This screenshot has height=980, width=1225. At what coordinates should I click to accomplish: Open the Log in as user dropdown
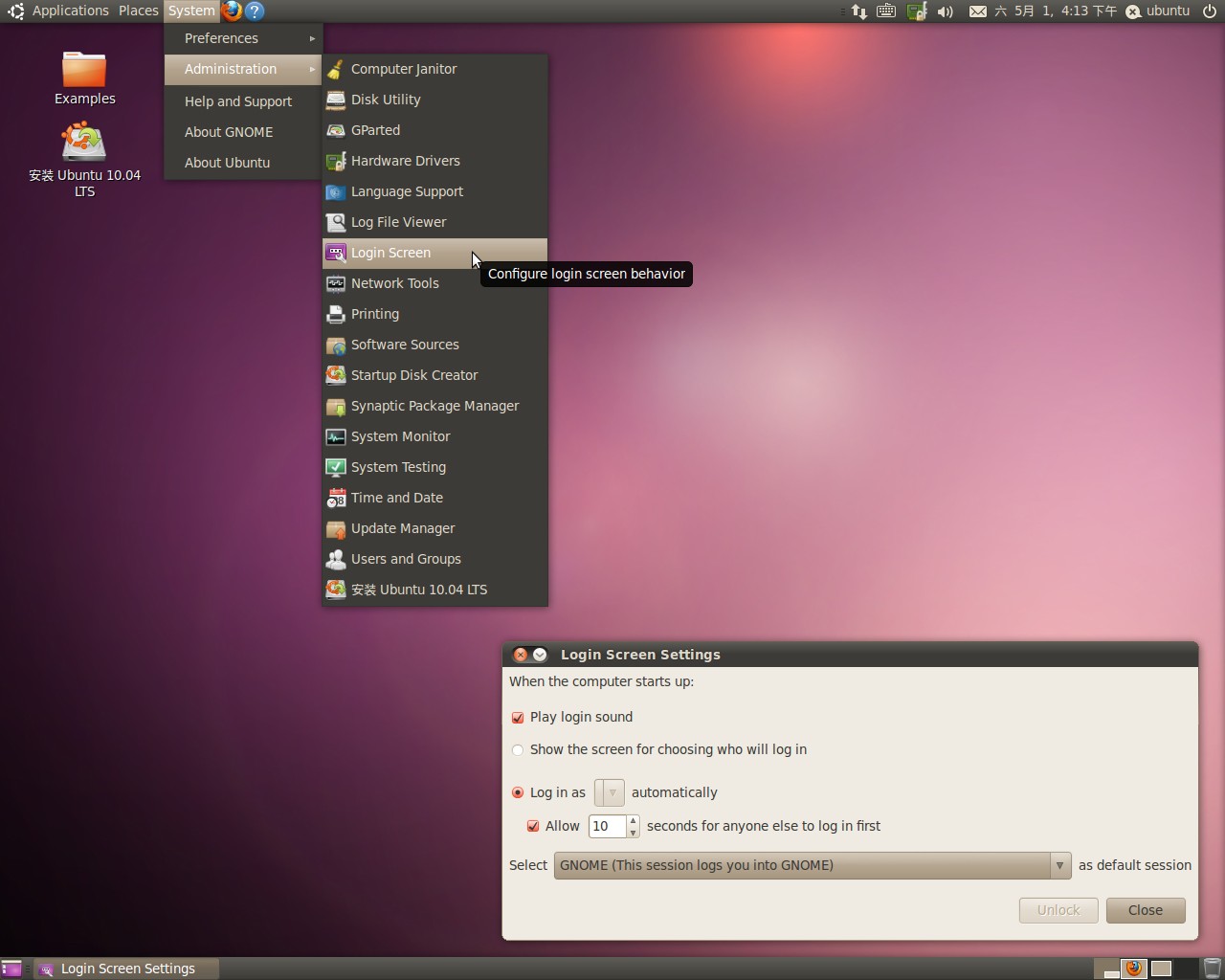coord(609,792)
